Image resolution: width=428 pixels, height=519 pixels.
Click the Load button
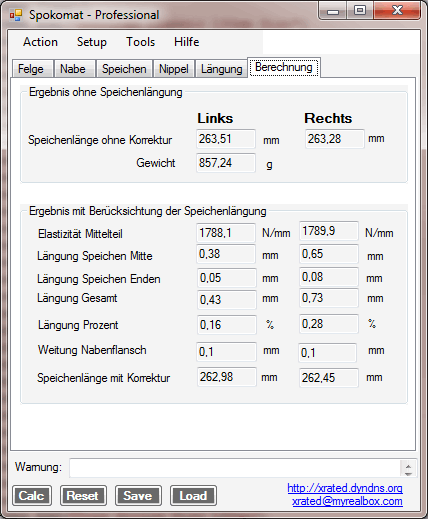tap(193, 496)
